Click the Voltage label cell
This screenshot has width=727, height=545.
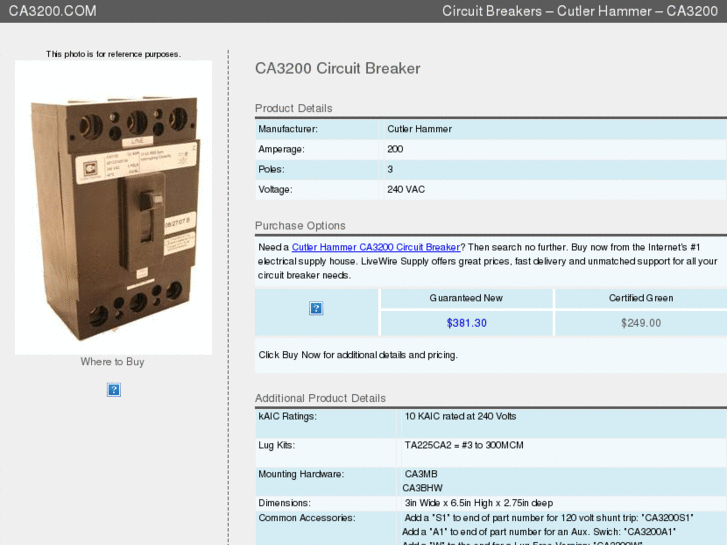tap(317, 189)
